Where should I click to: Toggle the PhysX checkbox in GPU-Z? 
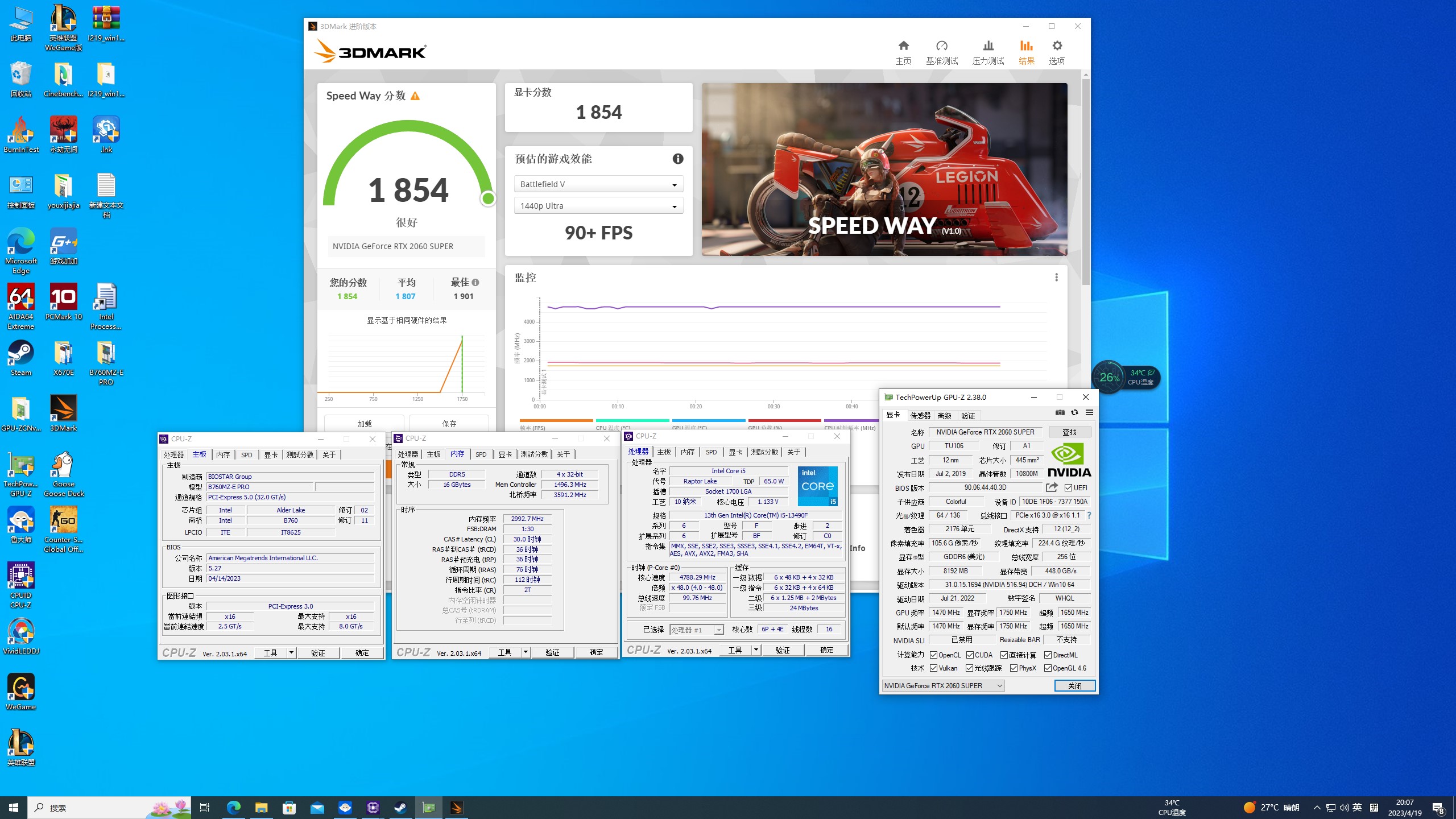coord(1014,668)
